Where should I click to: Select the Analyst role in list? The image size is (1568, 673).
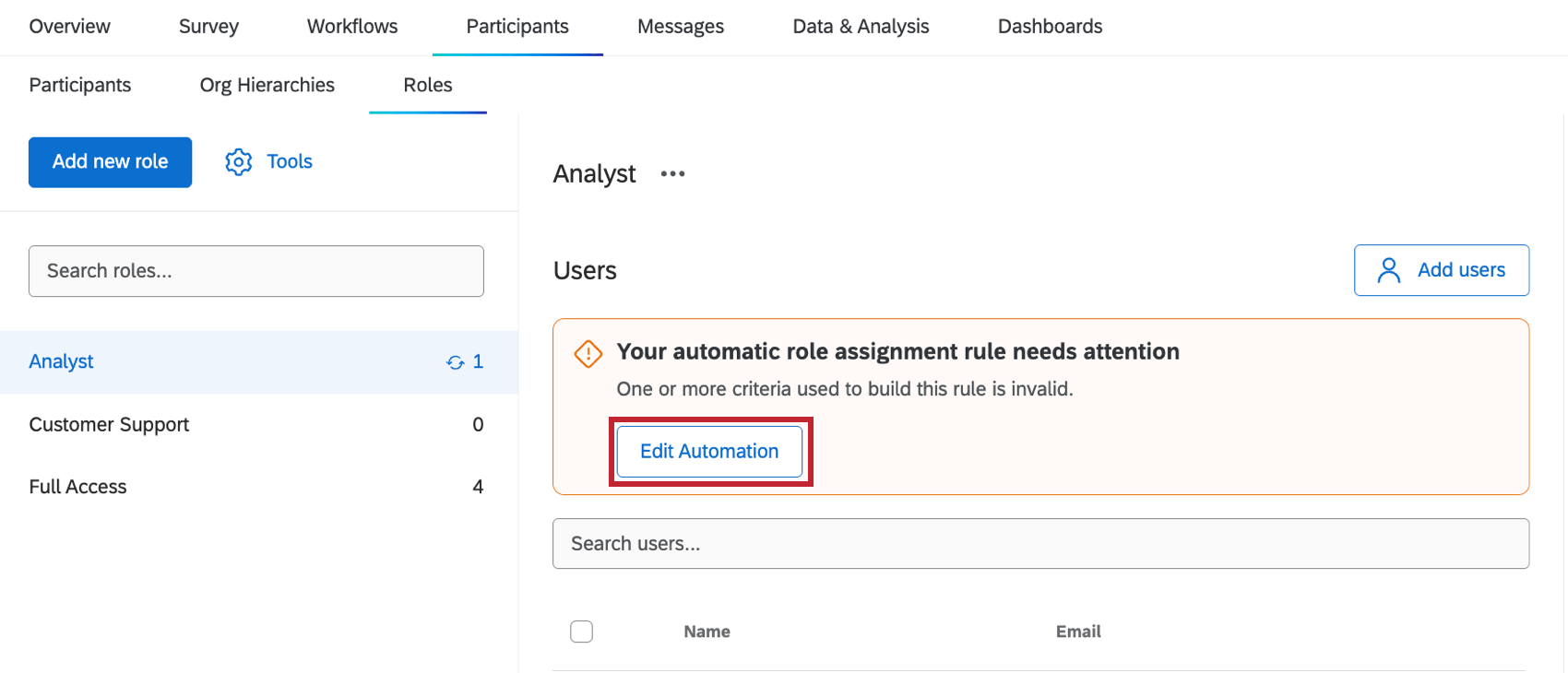pyautogui.click(x=258, y=362)
